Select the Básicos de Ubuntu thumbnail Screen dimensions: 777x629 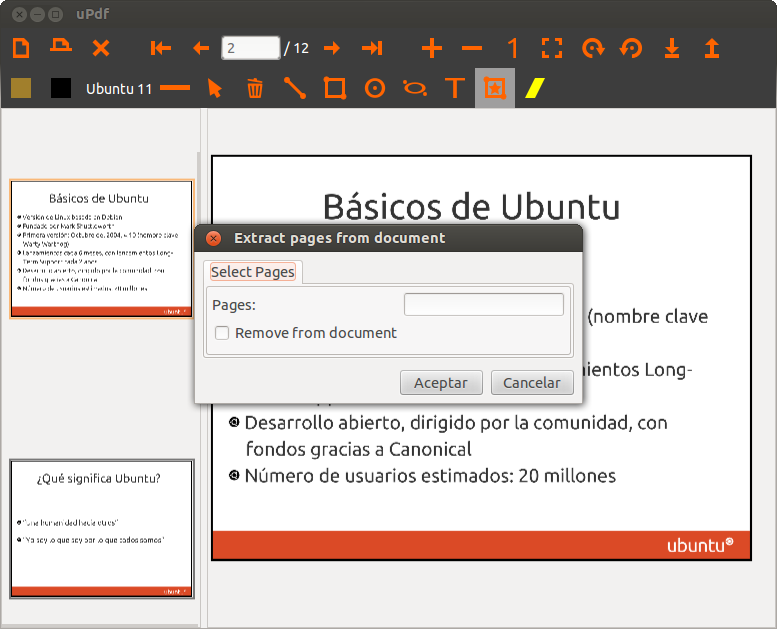(102, 249)
